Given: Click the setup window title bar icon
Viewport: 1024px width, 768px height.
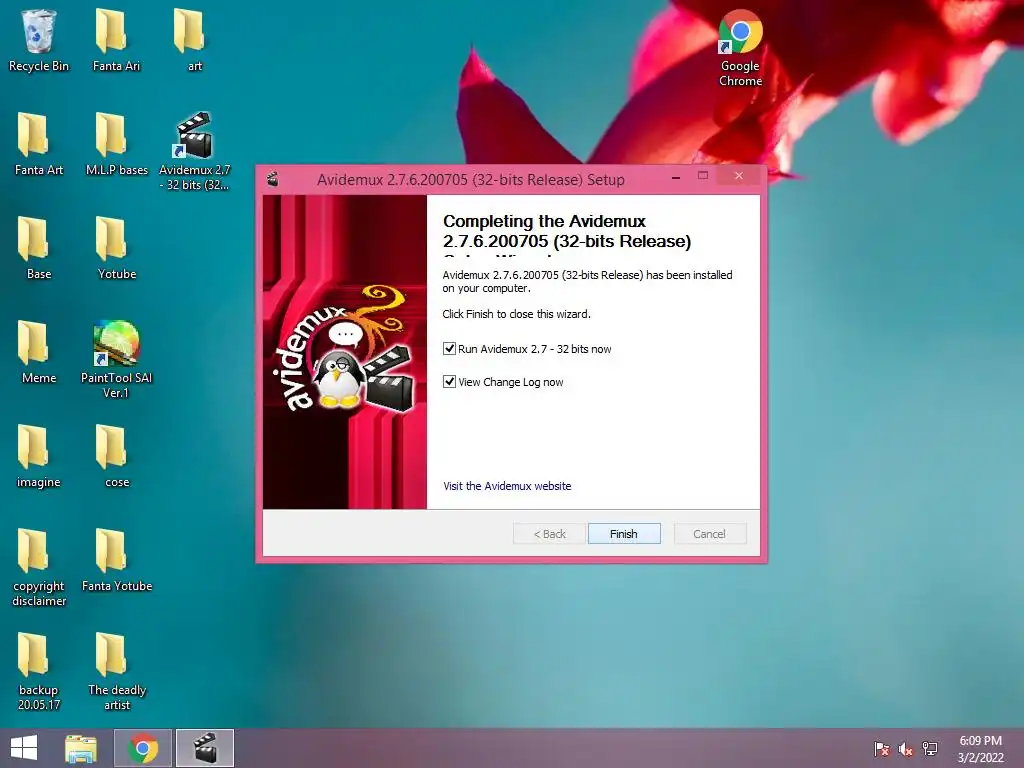Looking at the screenshot, I should pyautogui.click(x=273, y=179).
